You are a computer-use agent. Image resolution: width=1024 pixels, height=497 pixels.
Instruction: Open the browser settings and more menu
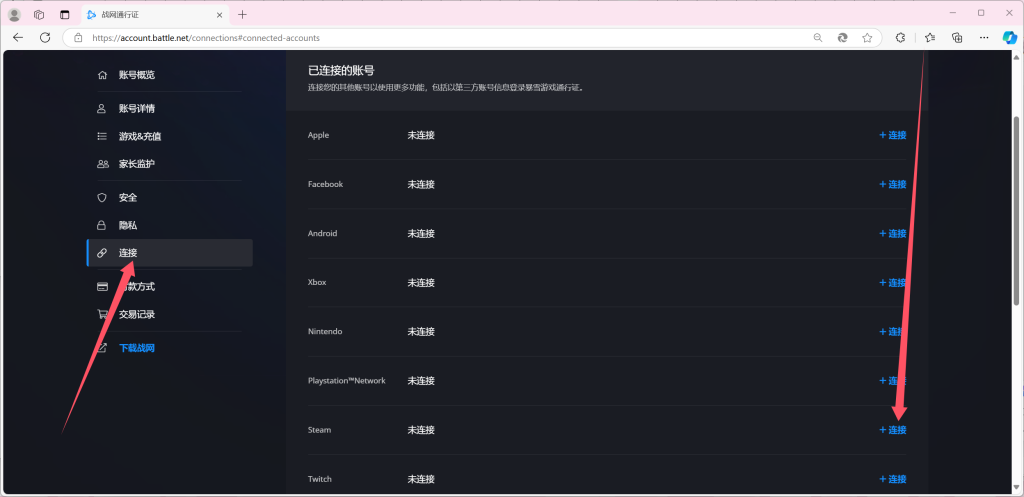(985, 38)
